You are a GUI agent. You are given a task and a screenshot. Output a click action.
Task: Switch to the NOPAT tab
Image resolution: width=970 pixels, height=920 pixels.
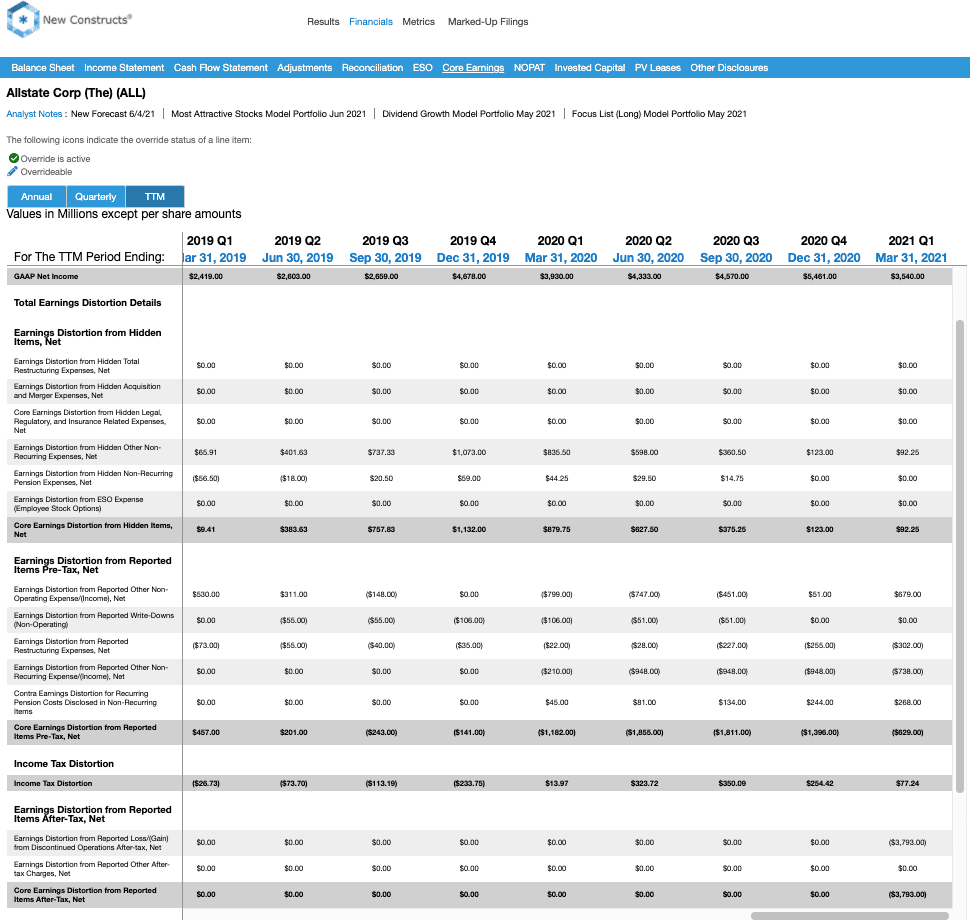[x=529, y=68]
